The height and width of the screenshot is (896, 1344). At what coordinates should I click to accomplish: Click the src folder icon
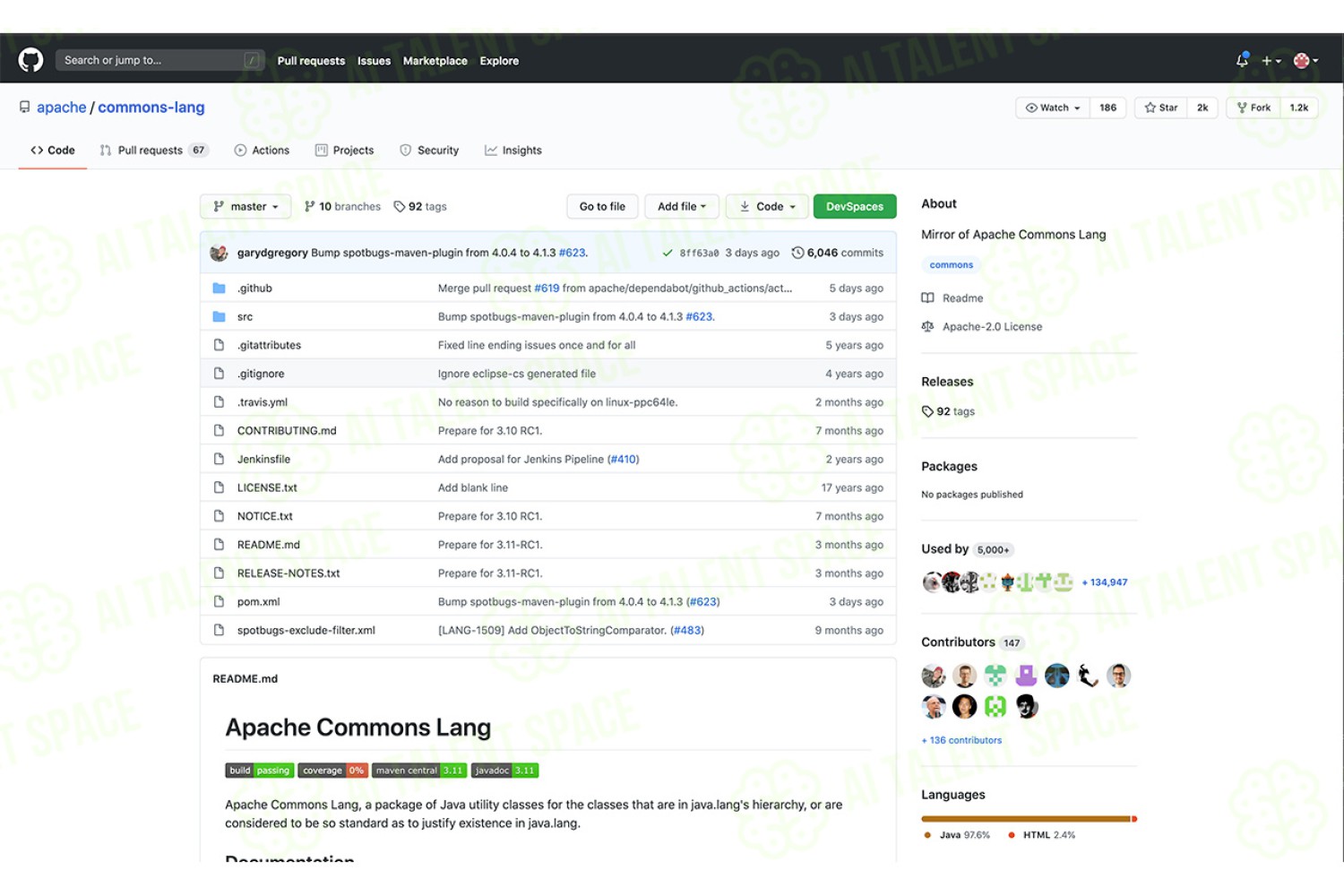[219, 316]
